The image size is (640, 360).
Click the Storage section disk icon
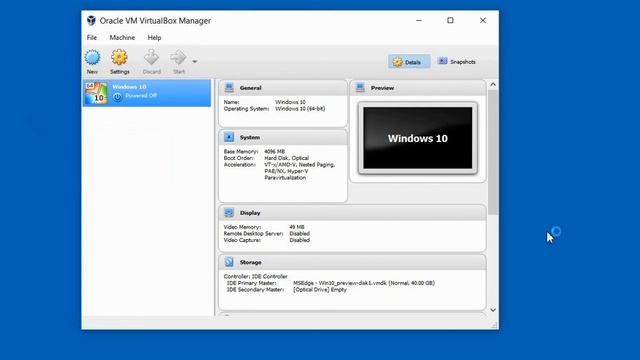(229, 262)
